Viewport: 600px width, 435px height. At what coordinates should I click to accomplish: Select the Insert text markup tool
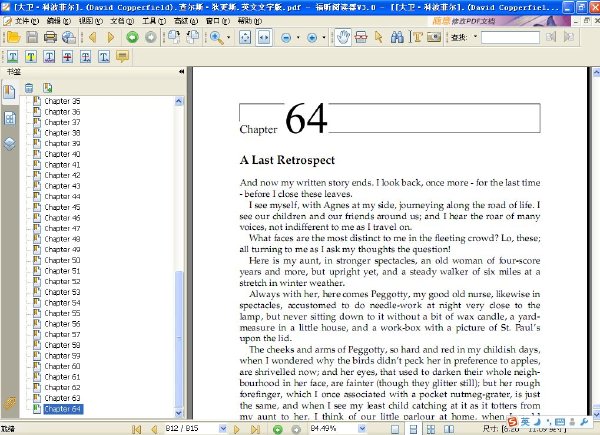[x=104, y=57]
